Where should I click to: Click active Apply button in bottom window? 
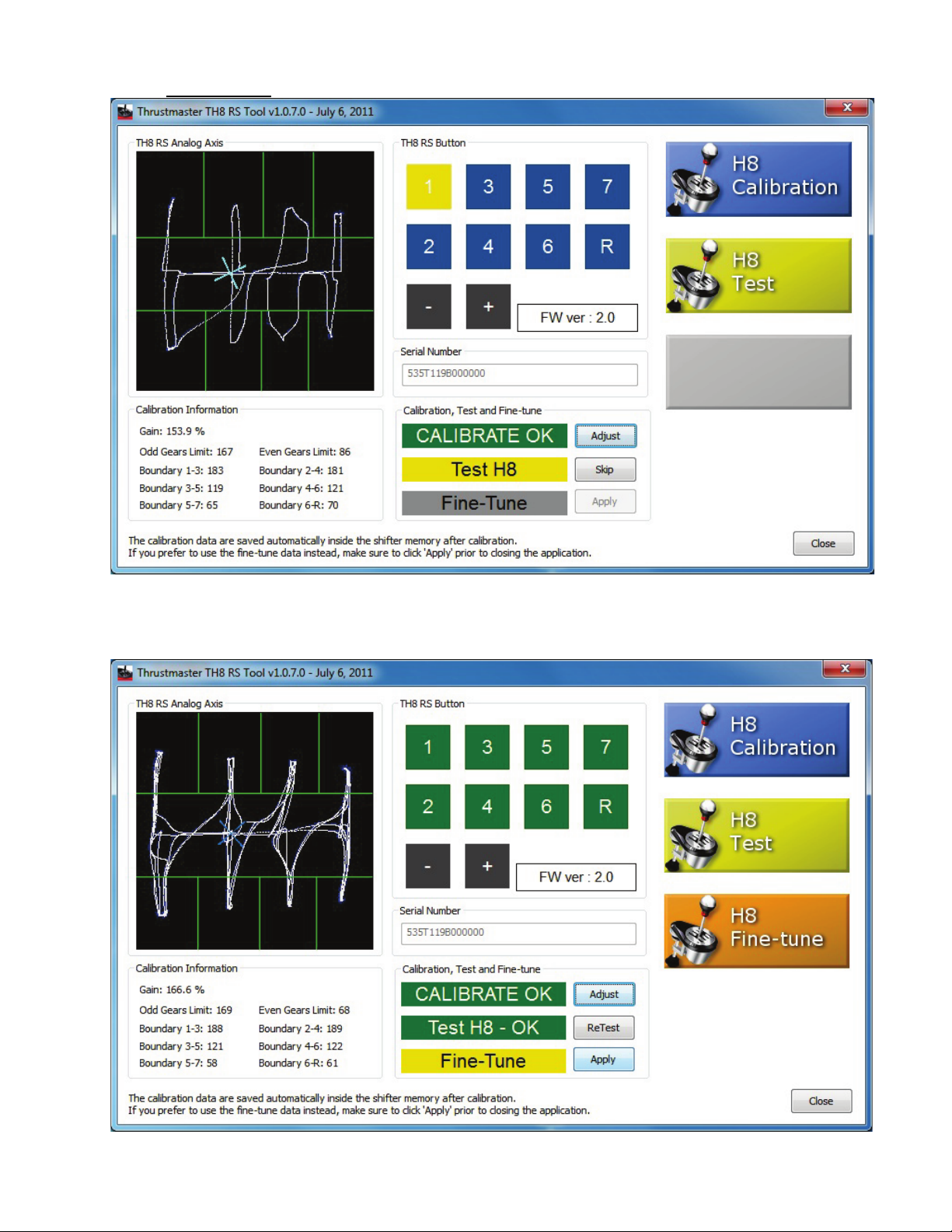pos(604,1059)
